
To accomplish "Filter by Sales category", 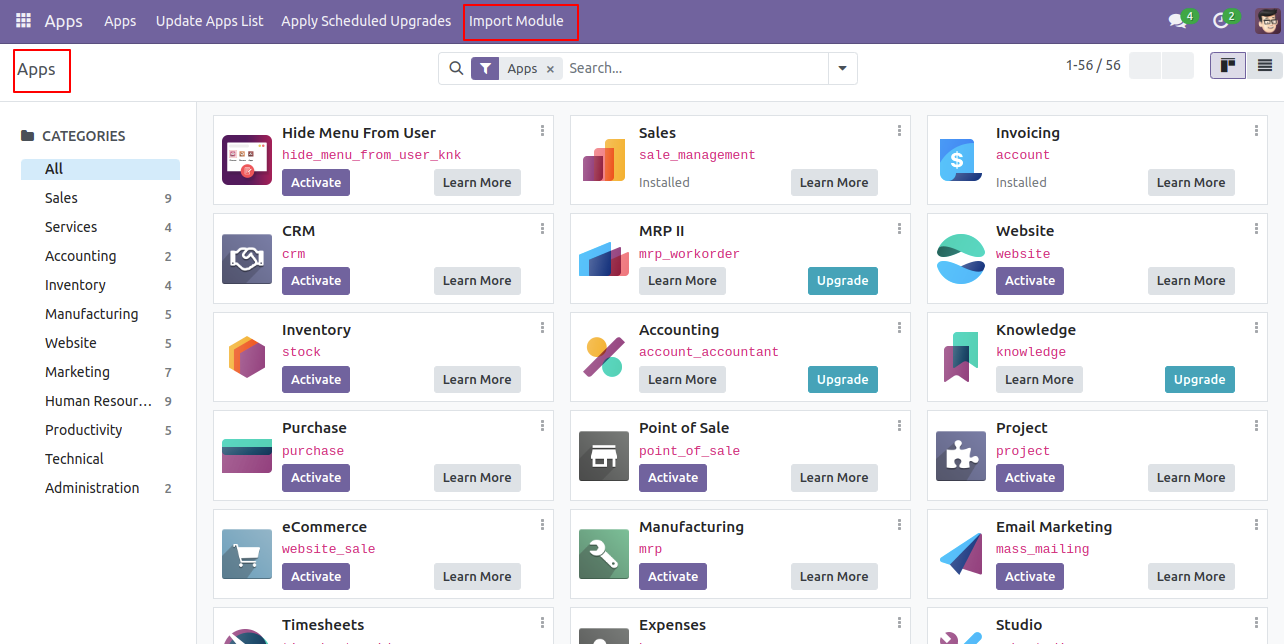I will coord(100,198).
